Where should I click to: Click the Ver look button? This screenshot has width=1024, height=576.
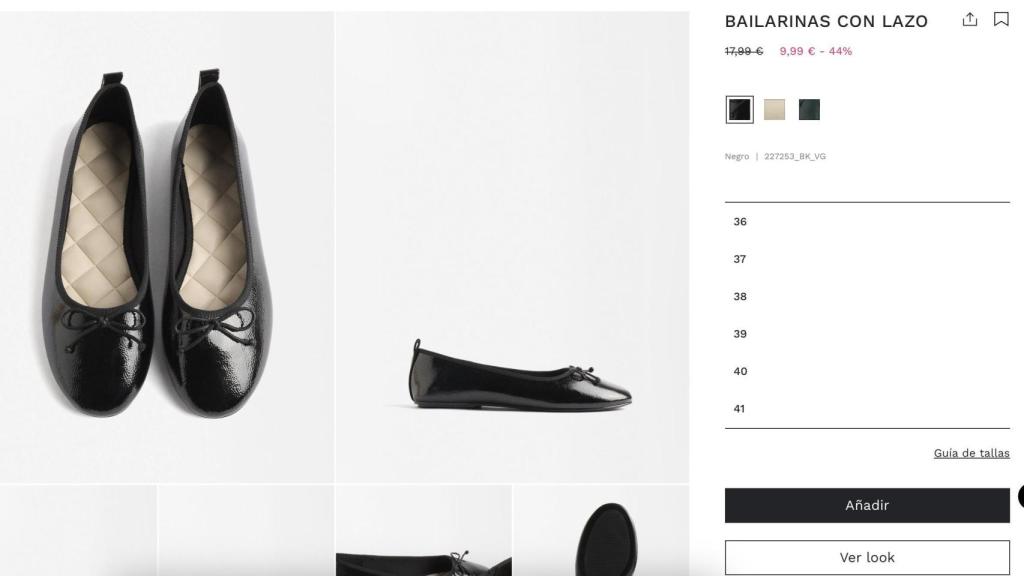click(x=866, y=557)
